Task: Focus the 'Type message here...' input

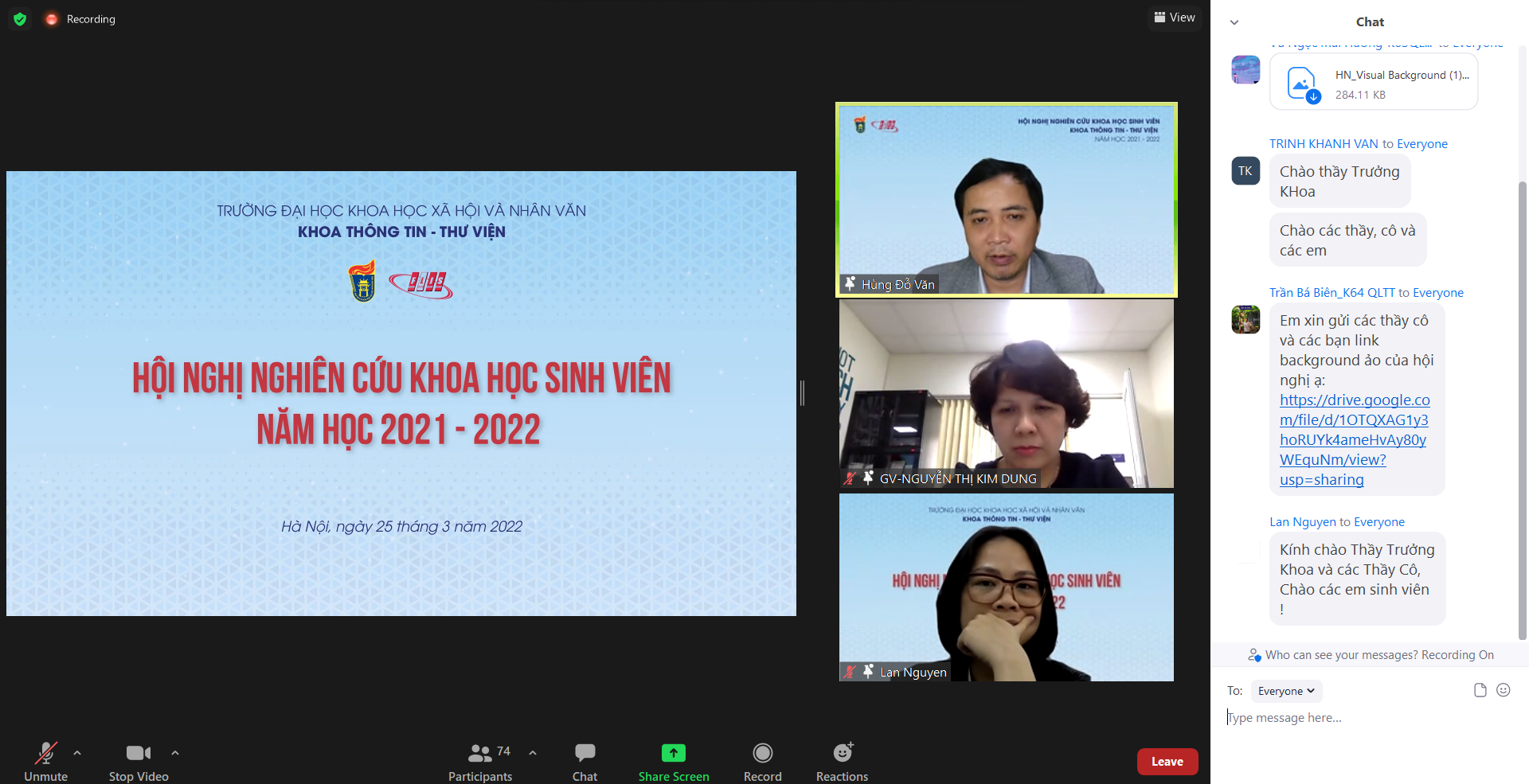Action: (x=1370, y=718)
